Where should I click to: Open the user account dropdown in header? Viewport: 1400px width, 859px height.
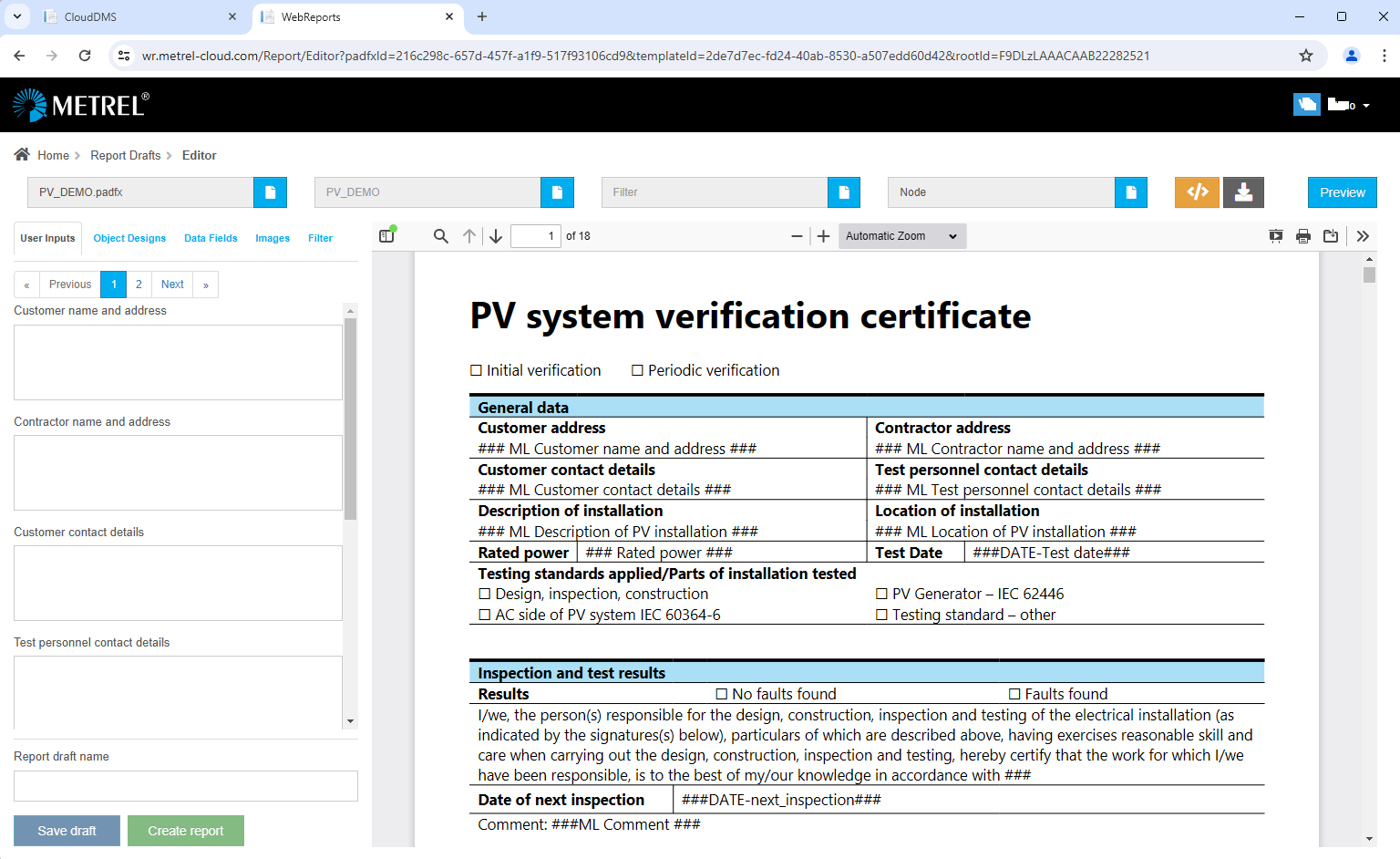pos(1350,105)
